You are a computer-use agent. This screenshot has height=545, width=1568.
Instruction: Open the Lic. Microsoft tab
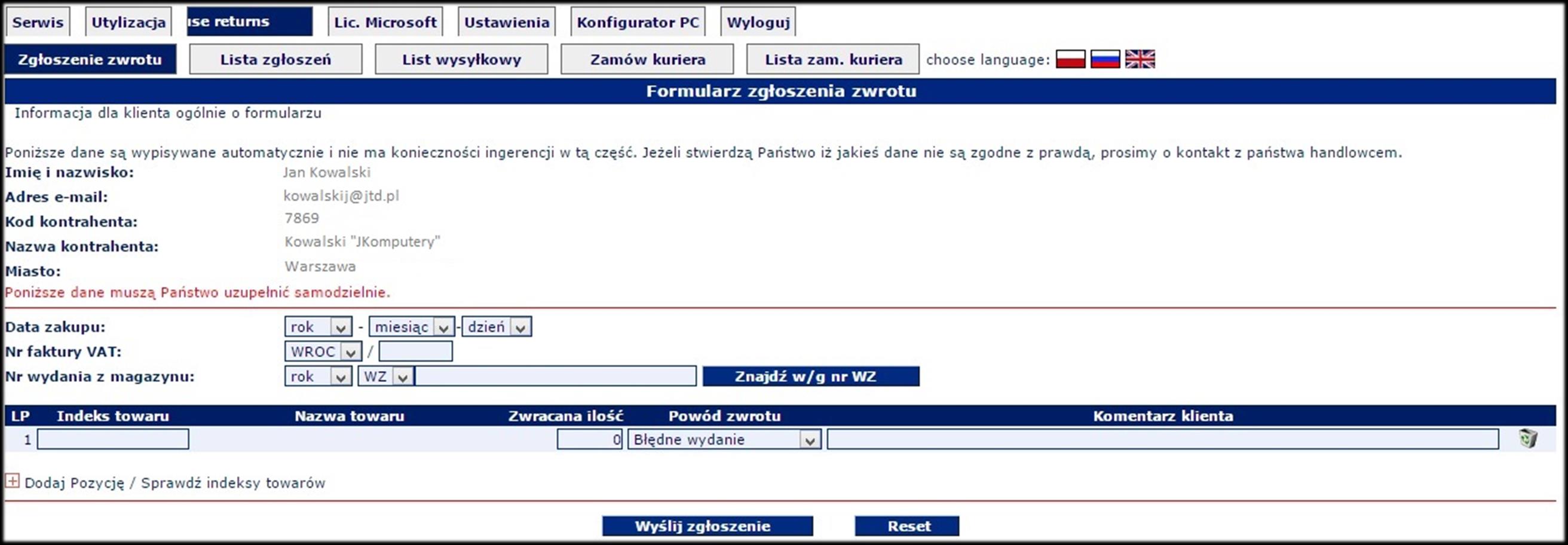coord(385,22)
